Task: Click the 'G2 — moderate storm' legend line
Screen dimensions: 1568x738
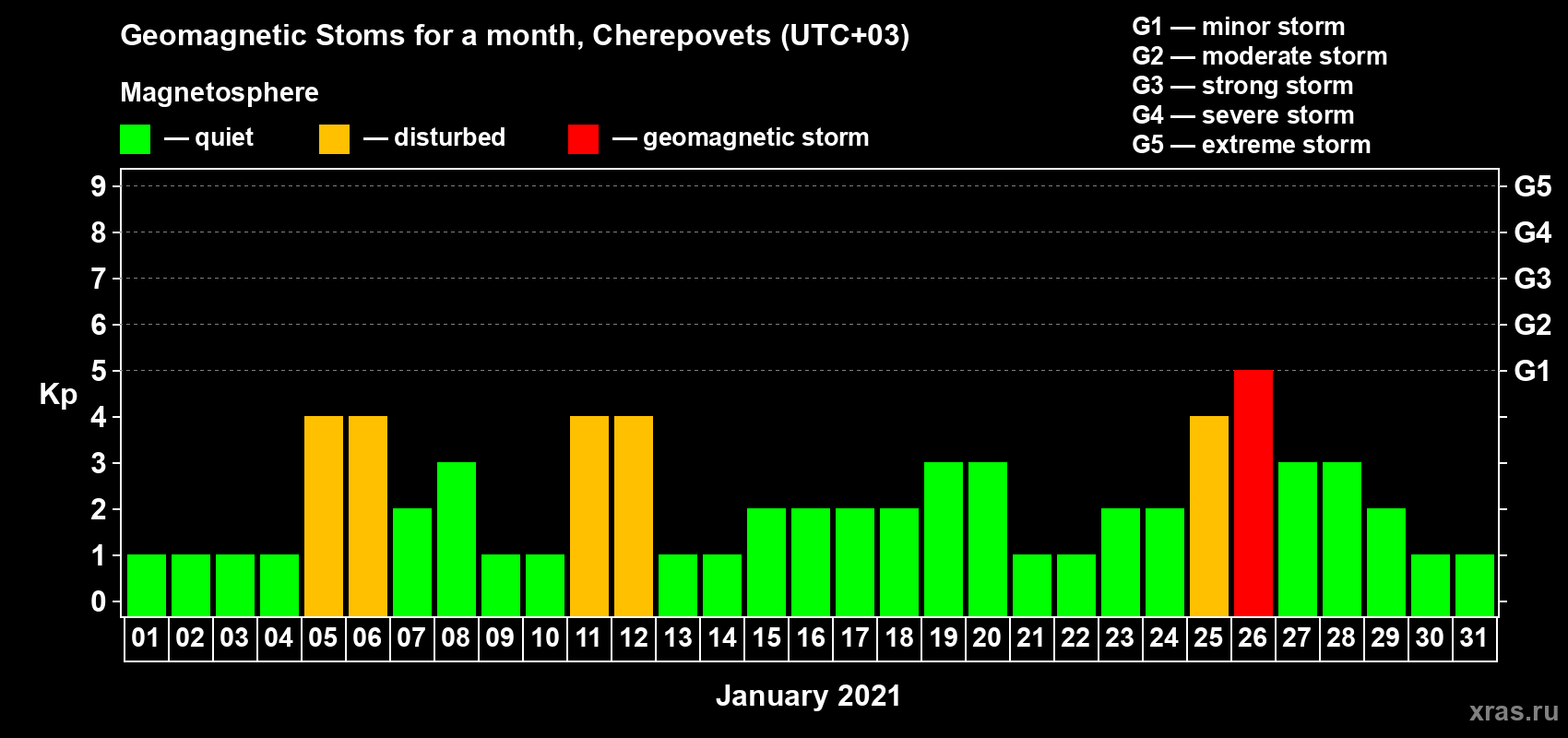Action: 1260,56
